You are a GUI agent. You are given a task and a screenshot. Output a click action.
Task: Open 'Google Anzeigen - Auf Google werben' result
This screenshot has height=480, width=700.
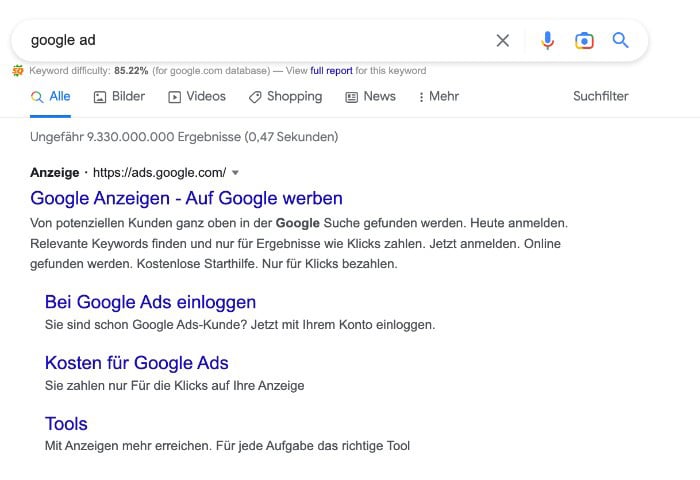click(186, 198)
